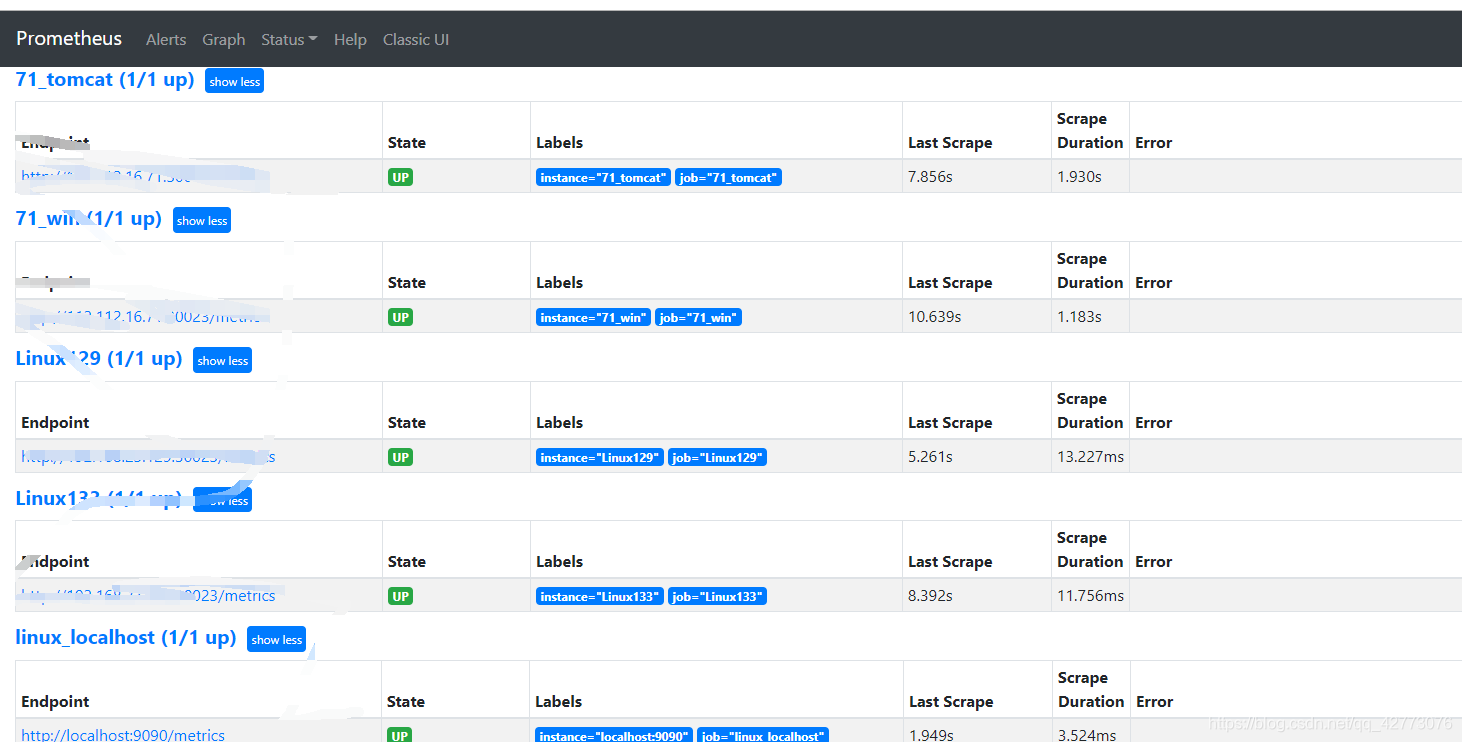Select the instance="Linux133" label badge
The image size is (1462, 742).
[x=600, y=596]
